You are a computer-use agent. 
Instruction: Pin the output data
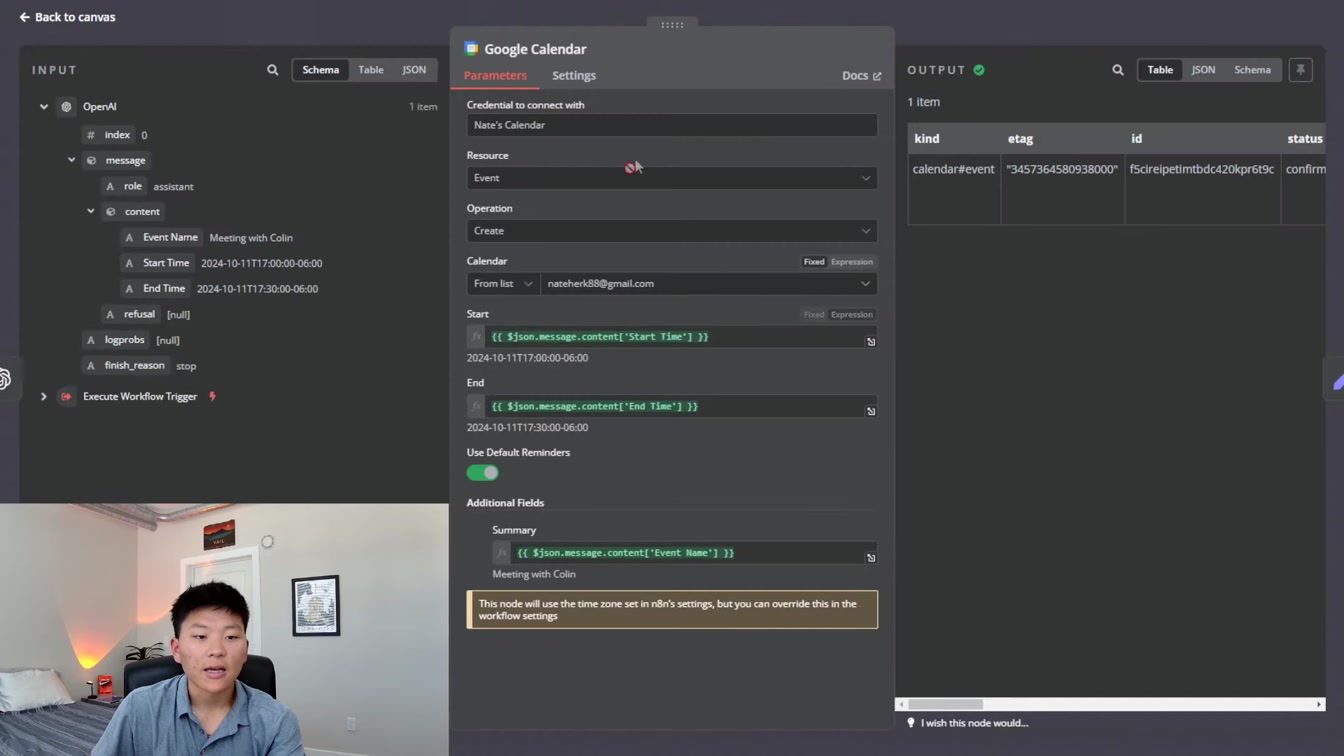click(1300, 70)
